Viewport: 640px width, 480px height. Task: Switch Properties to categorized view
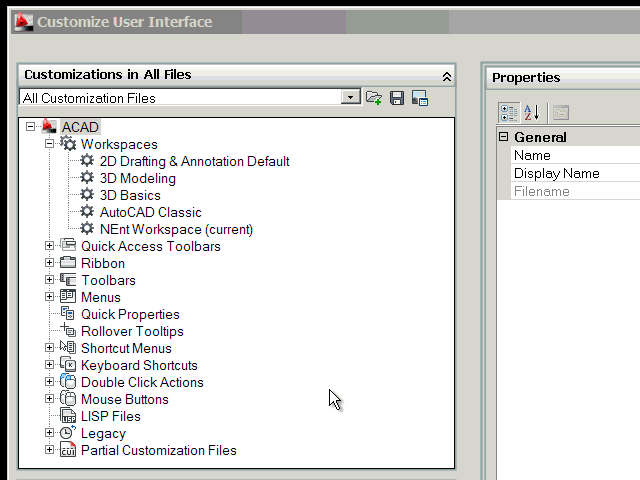click(x=508, y=113)
